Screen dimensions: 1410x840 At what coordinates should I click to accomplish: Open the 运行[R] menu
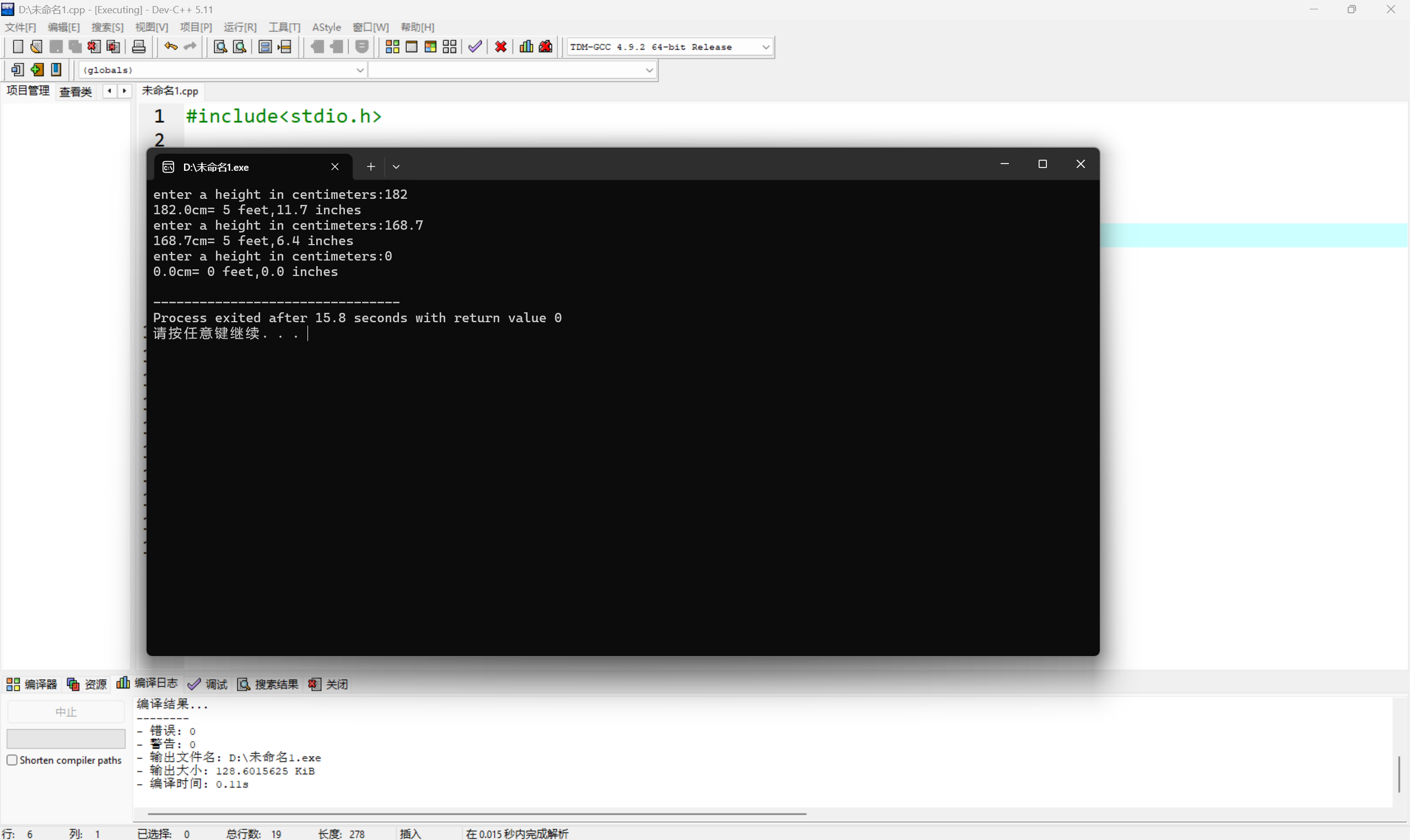(x=240, y=27)
